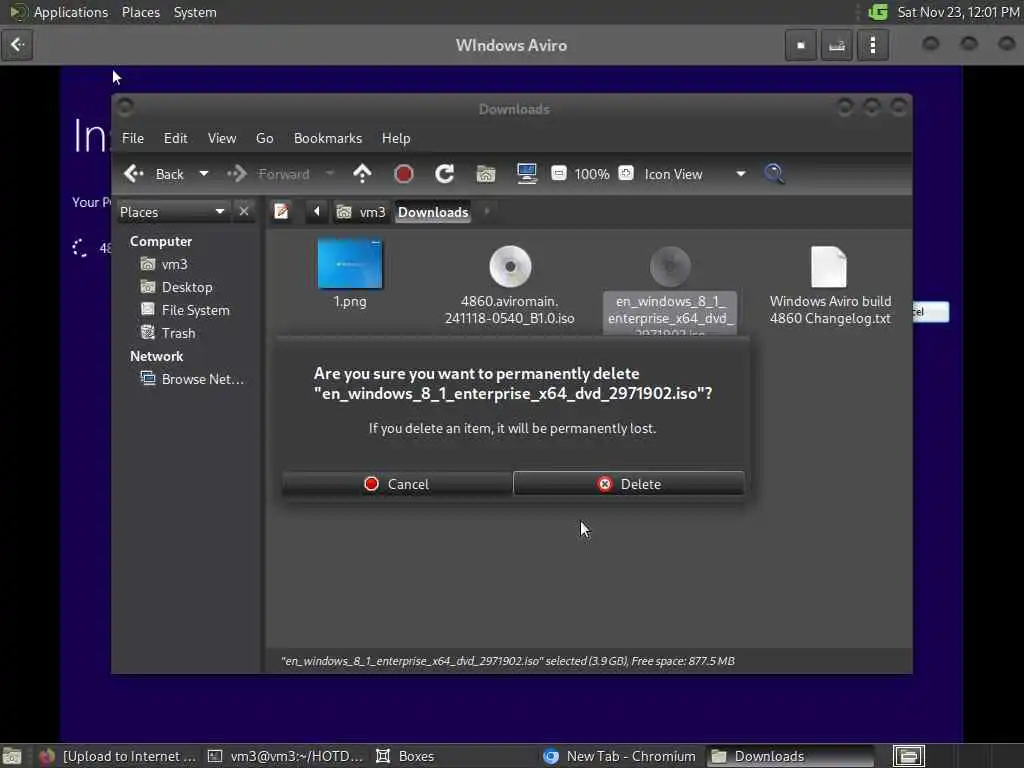Open the Places menu in top panel
This screenshot has height=768, width=1024.
click(140, 12)
